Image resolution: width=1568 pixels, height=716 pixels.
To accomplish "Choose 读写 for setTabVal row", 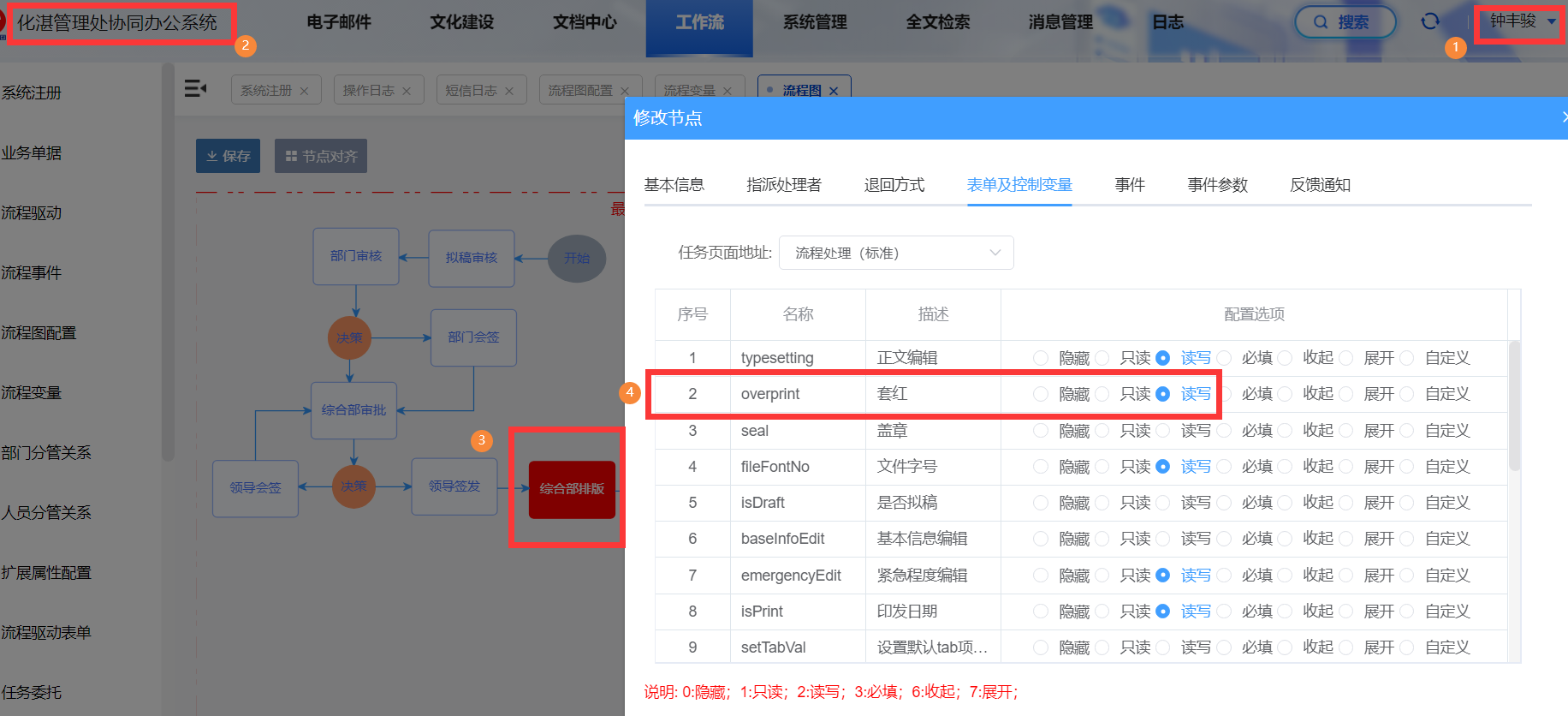I will 1163,647.
